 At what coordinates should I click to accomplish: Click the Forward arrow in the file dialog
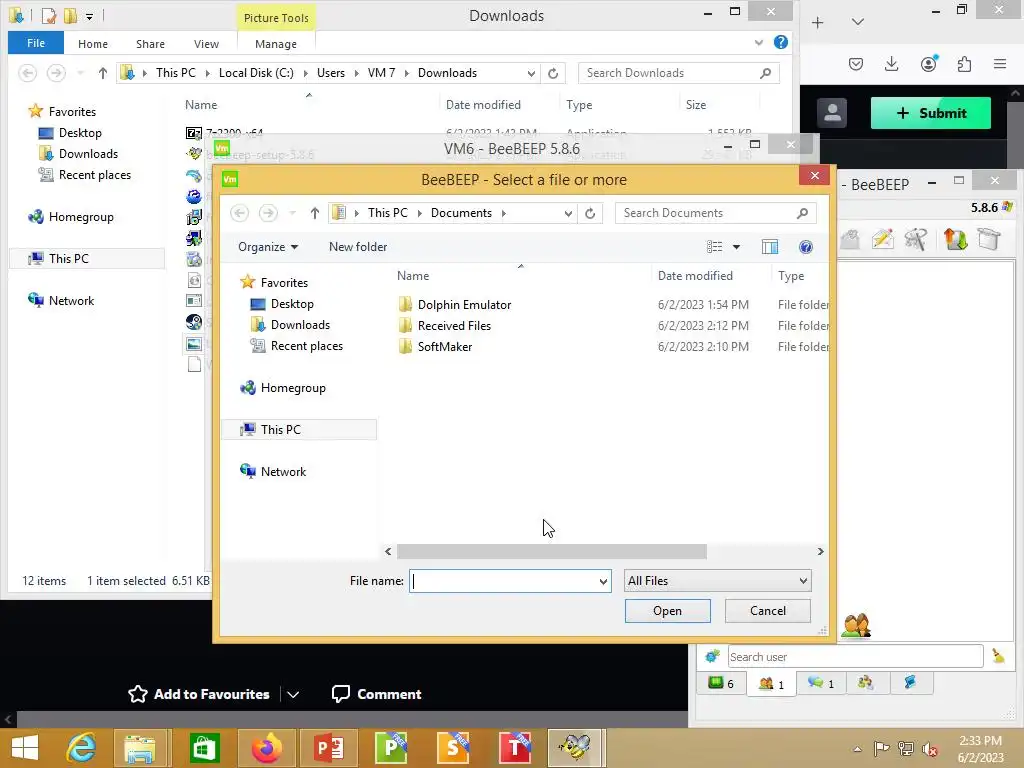268,213
